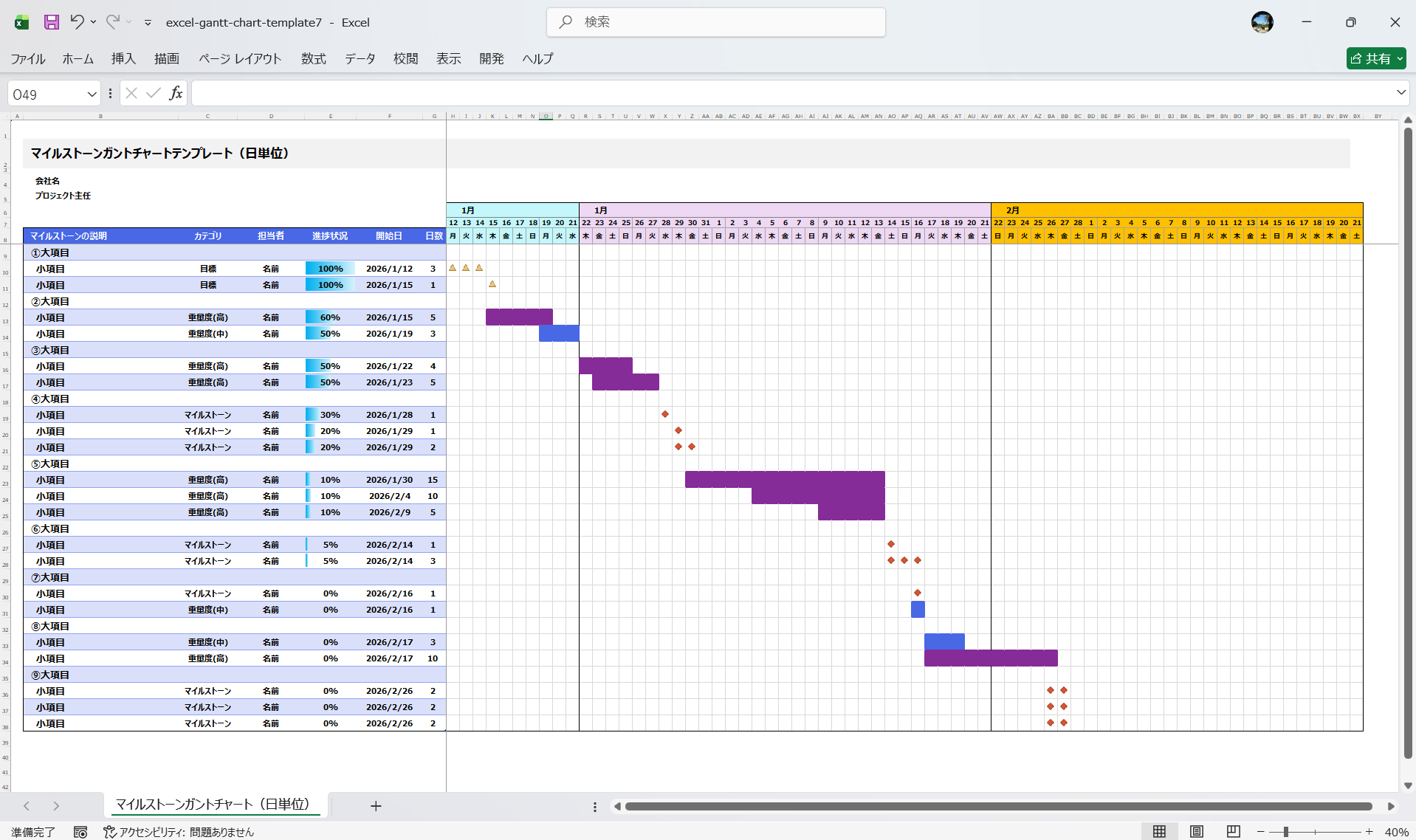Expand the formula bar chevron
This screenshot has width=1416, height=840.
point(1400,93)
